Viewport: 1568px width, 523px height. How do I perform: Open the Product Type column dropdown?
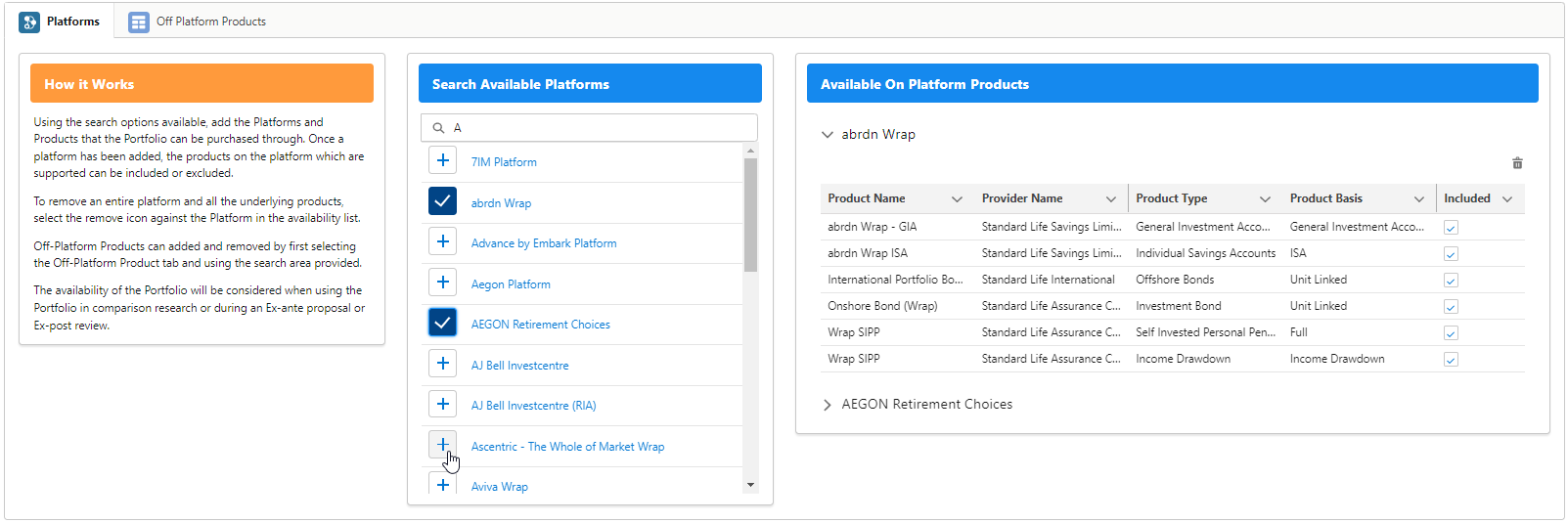pyautogui.click(x=1265, y=199)
